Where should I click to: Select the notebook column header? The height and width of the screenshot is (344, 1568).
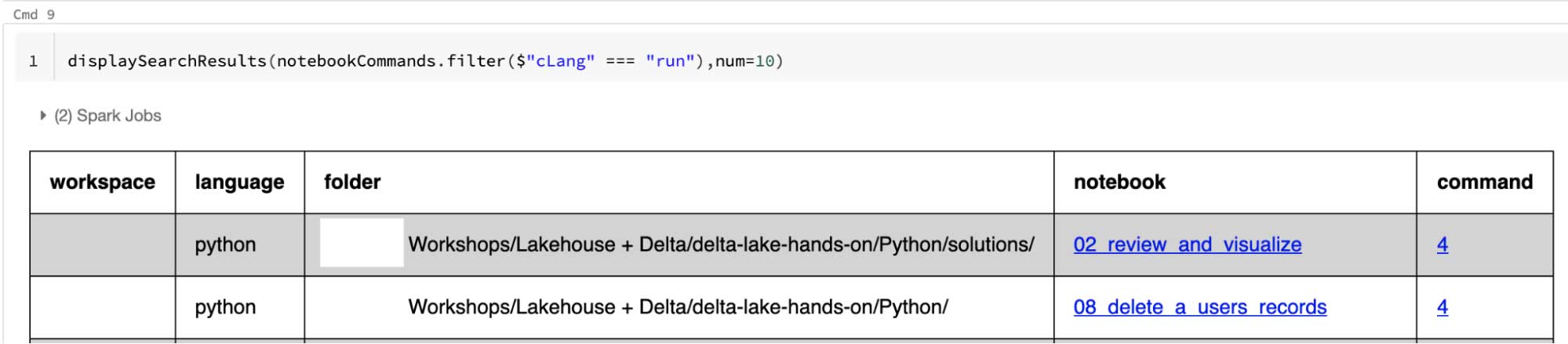pyautogui.click(x=1119, y=182)
